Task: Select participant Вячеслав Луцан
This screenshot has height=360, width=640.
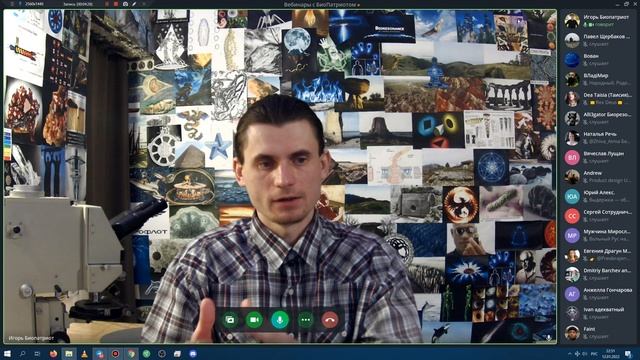Action: click(x=598, y=157)
